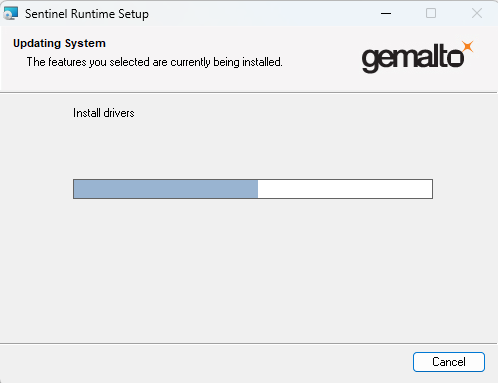
Task: Click the Cancel button
Action: (449, 362)
